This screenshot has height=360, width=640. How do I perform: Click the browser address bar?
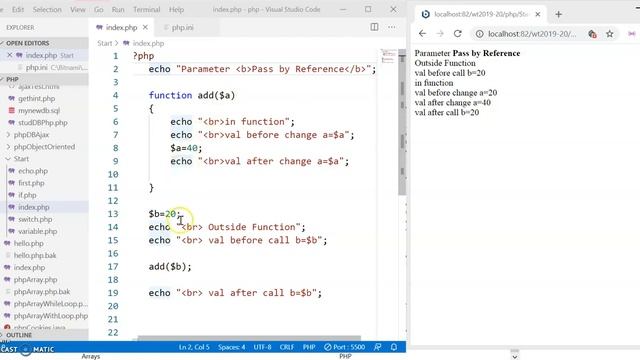click(x=533, y=34)
